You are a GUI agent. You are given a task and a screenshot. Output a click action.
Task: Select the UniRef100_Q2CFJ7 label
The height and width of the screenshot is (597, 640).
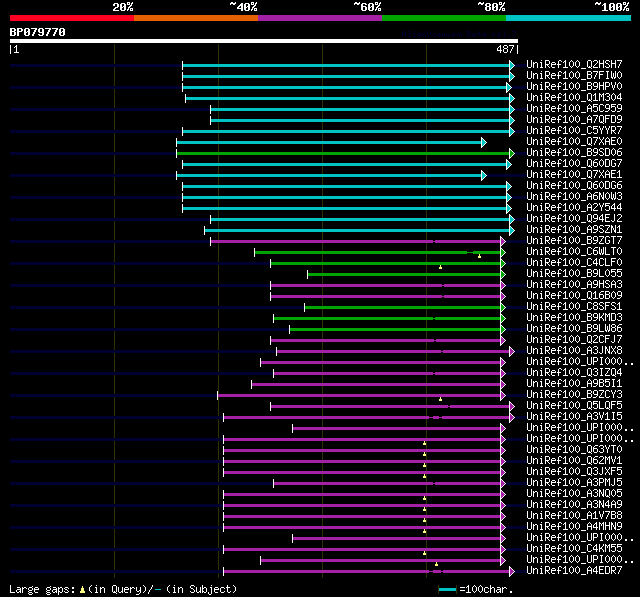point(574,340)
